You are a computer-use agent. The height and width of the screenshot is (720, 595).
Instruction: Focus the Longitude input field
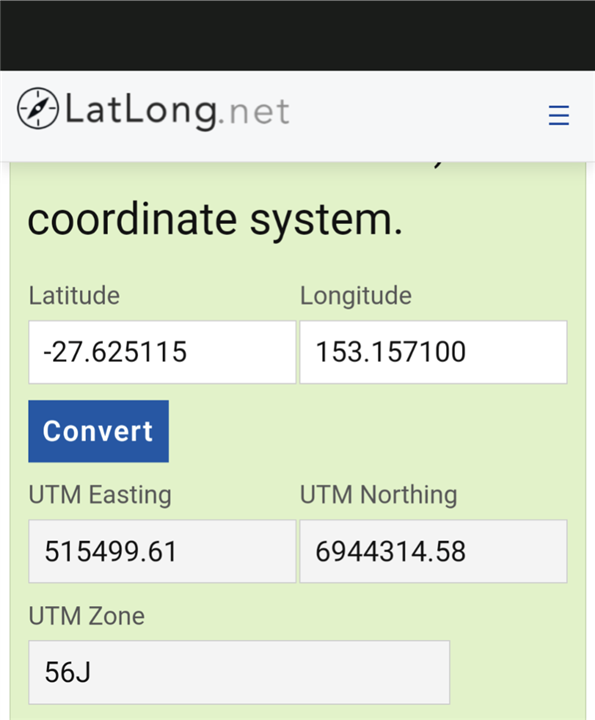tap(433, 352)
